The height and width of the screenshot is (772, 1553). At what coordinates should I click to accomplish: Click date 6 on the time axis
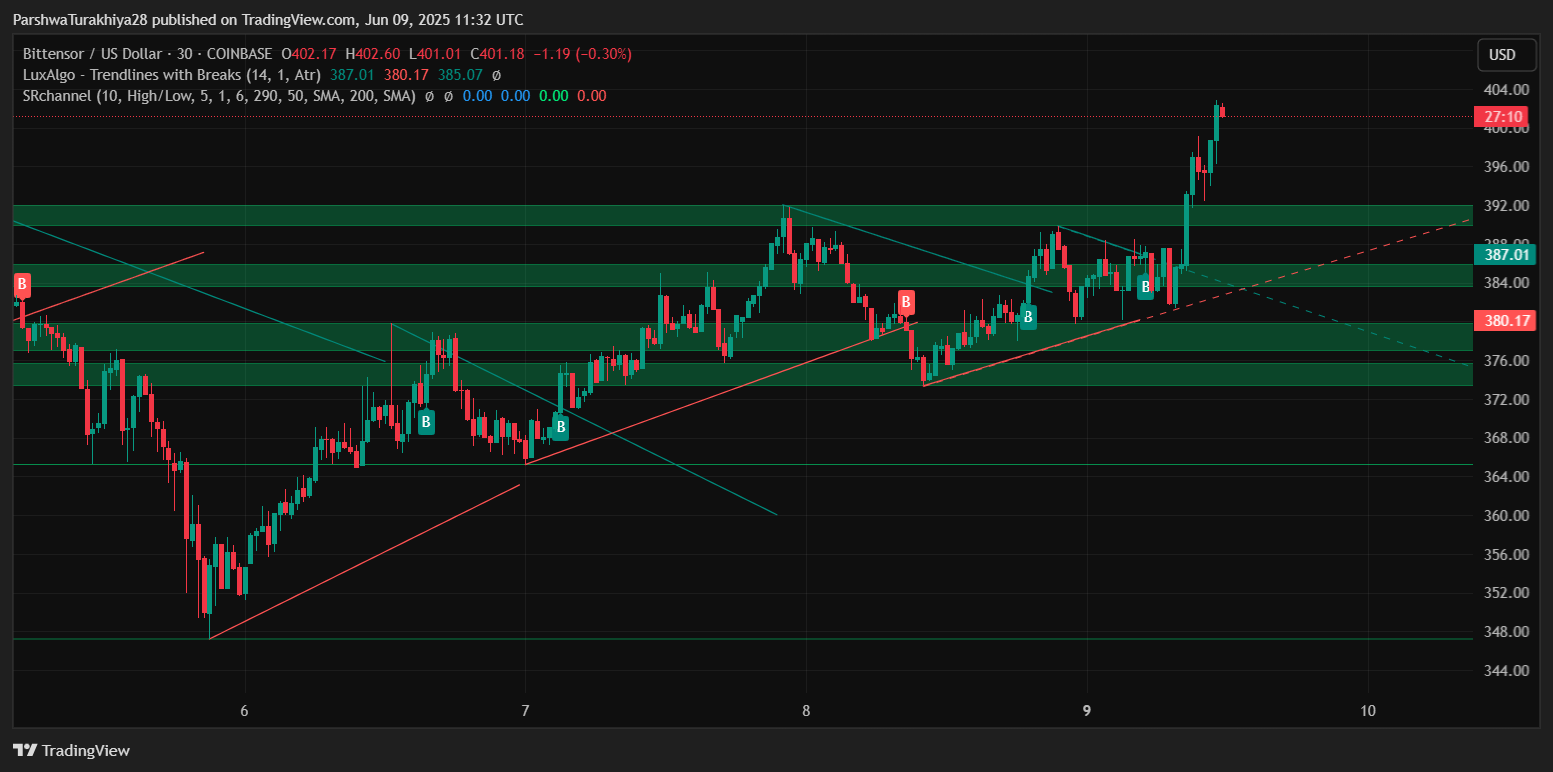244,711
